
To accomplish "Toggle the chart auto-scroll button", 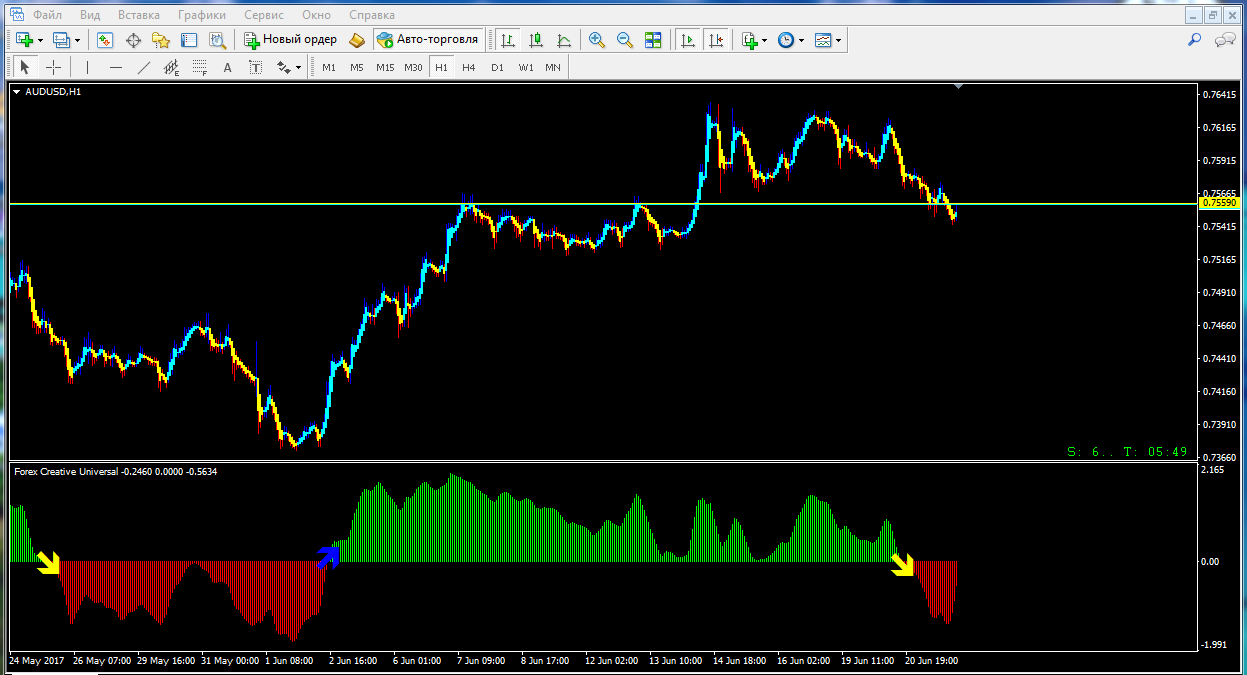I will [688, 40].
